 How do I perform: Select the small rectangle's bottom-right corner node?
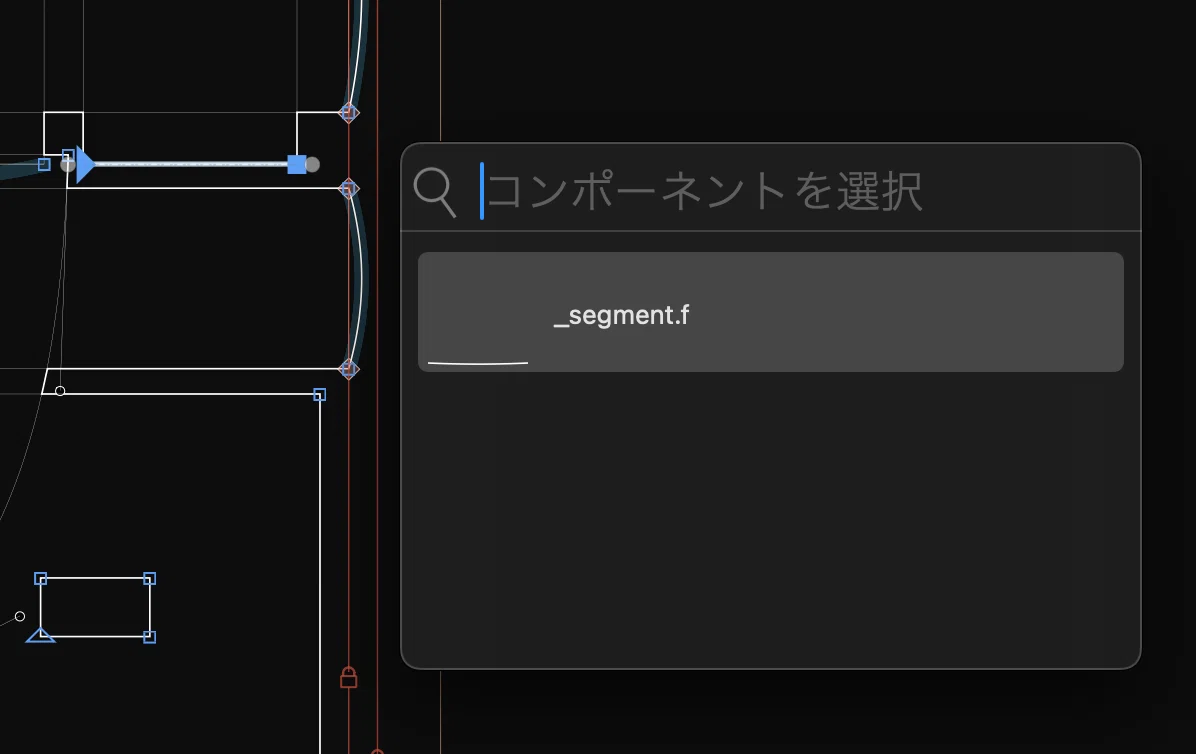(x=150, y=637)
